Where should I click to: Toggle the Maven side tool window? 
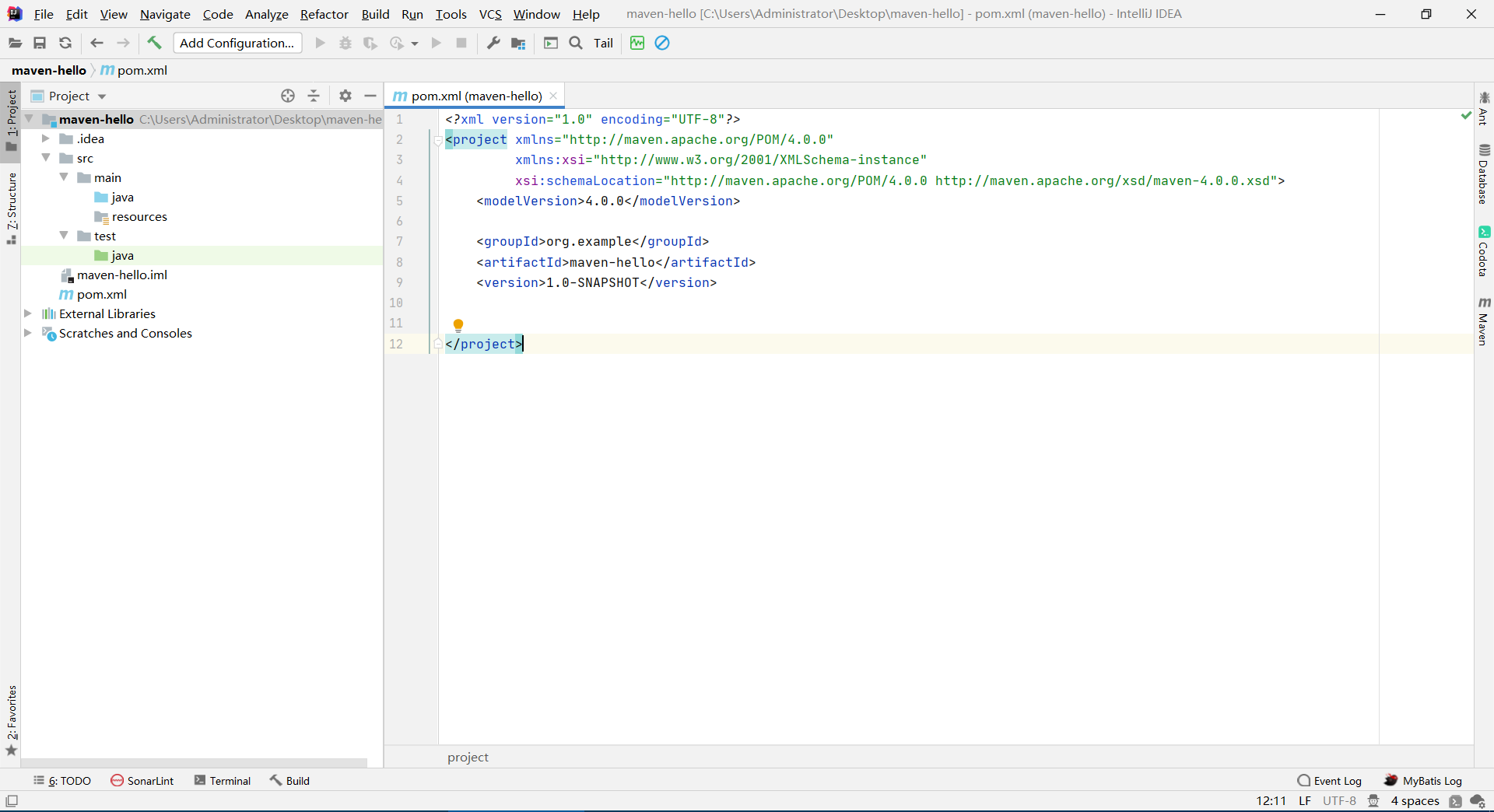pos(1484,320)
